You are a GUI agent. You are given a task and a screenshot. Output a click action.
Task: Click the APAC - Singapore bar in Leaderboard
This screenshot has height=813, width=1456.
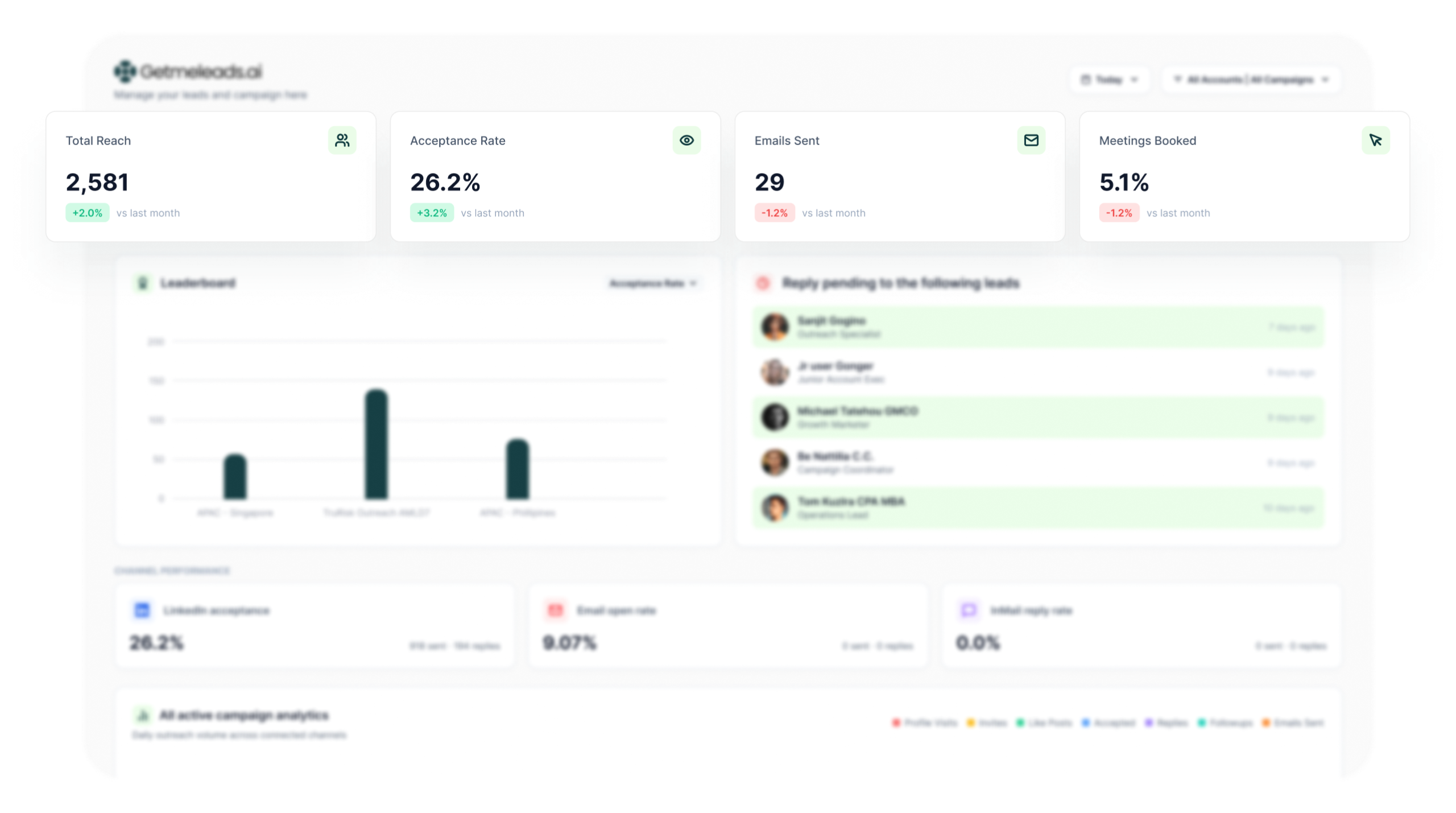coord(235,476)
